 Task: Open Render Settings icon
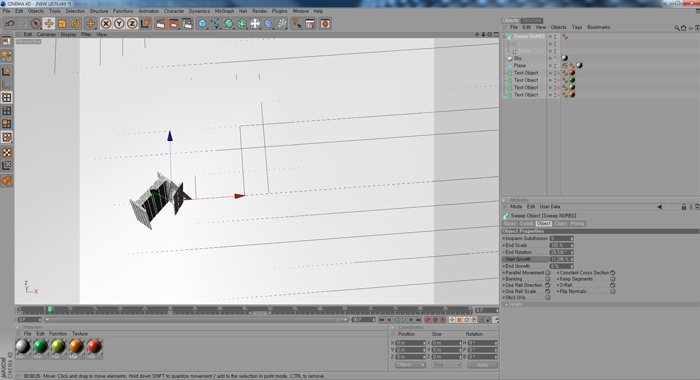pyautogui.click(x=187, y=24)
